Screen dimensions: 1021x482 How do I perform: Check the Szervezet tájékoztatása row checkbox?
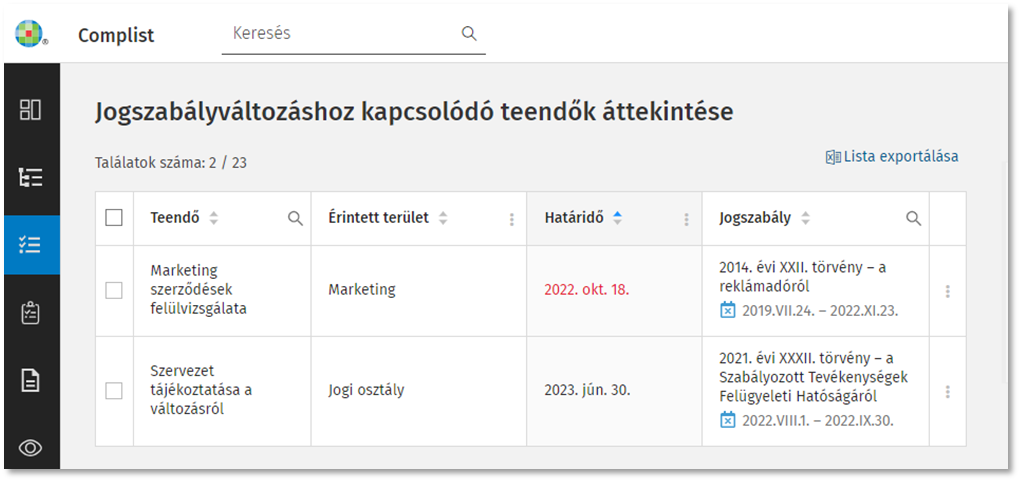[114, 390]
